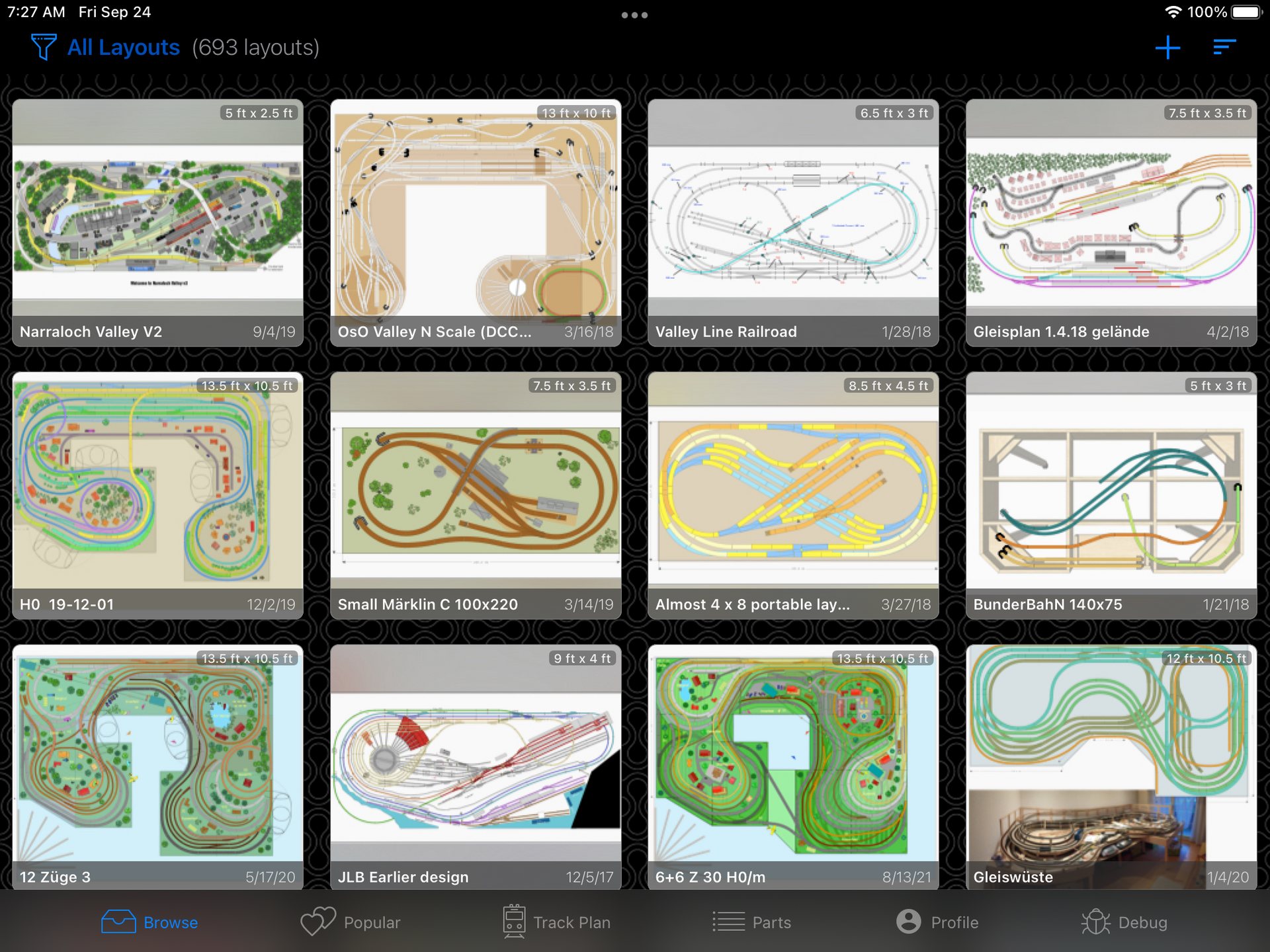1270x952 pixels.
Task: Tap the Wi-Fi status icon
Action: 1173,12
